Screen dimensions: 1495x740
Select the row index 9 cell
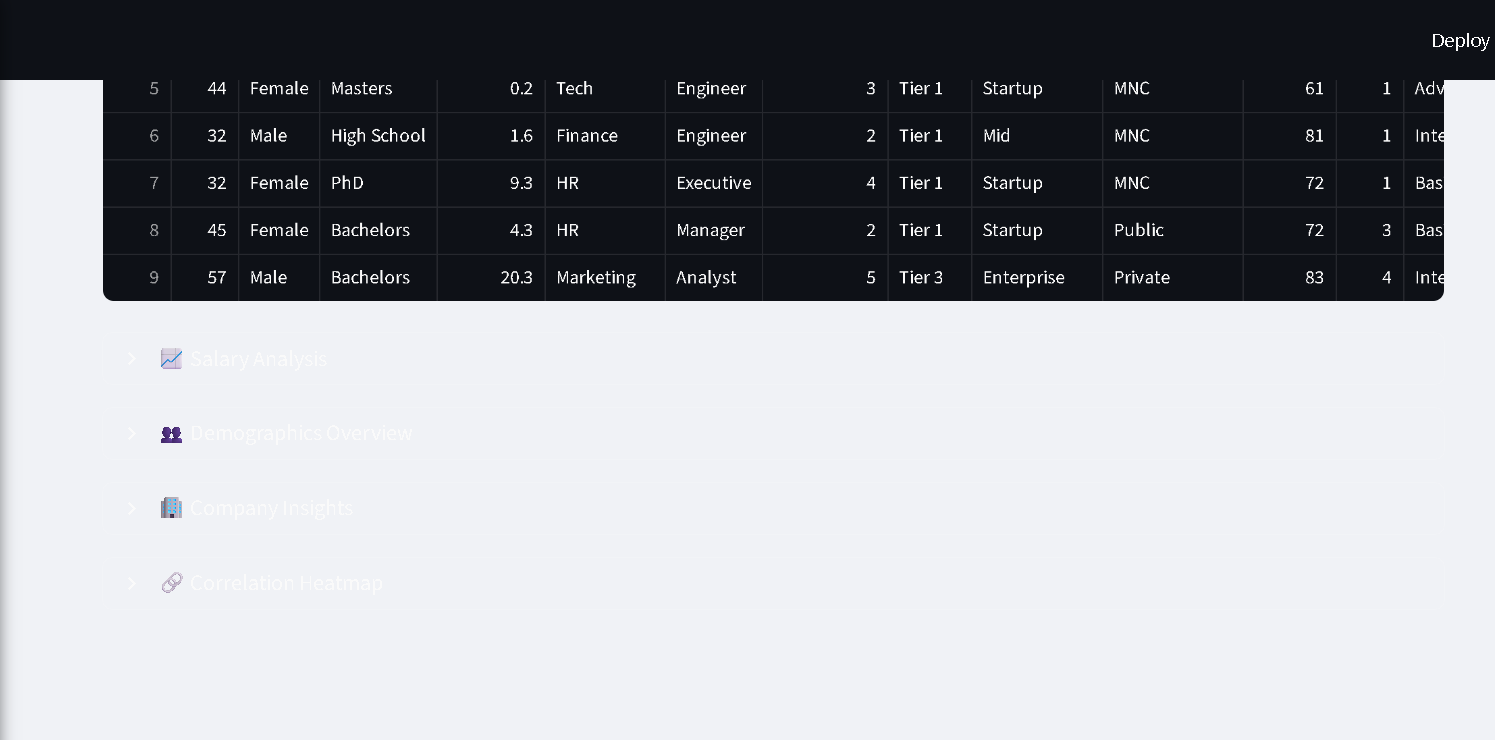click(x=153, y=277)
